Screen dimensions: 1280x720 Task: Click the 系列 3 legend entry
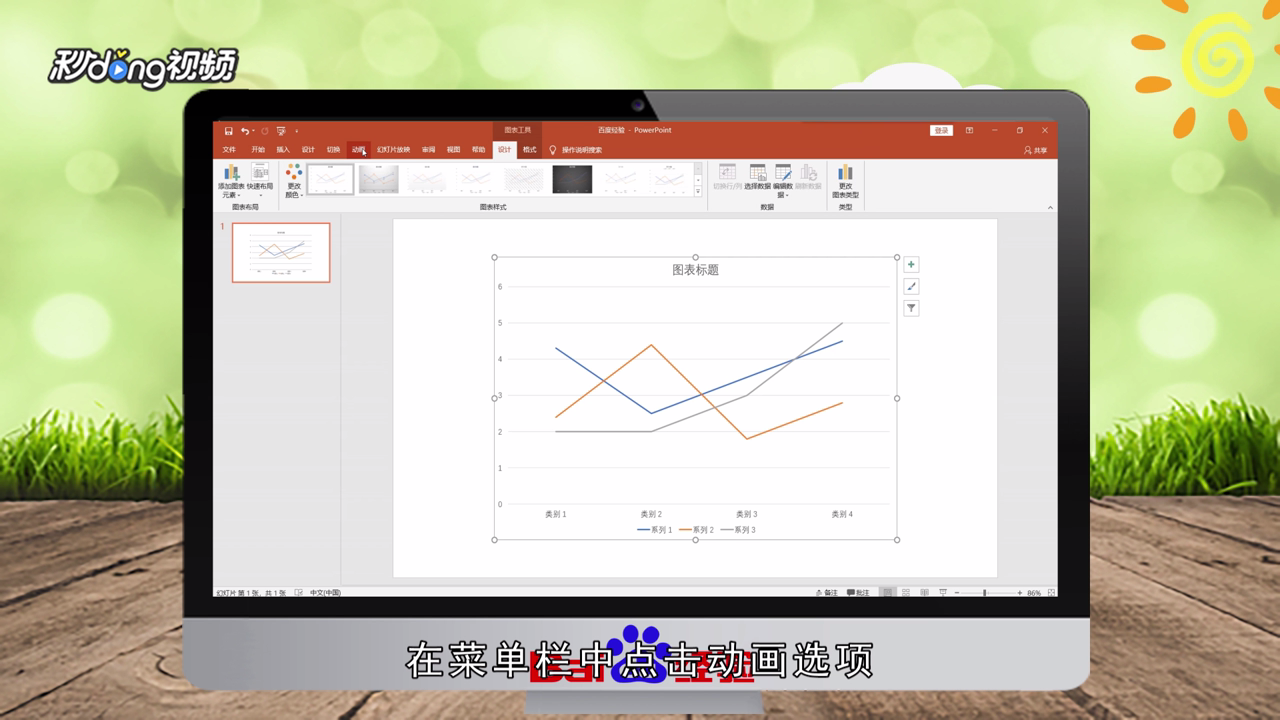pos(739,530)
